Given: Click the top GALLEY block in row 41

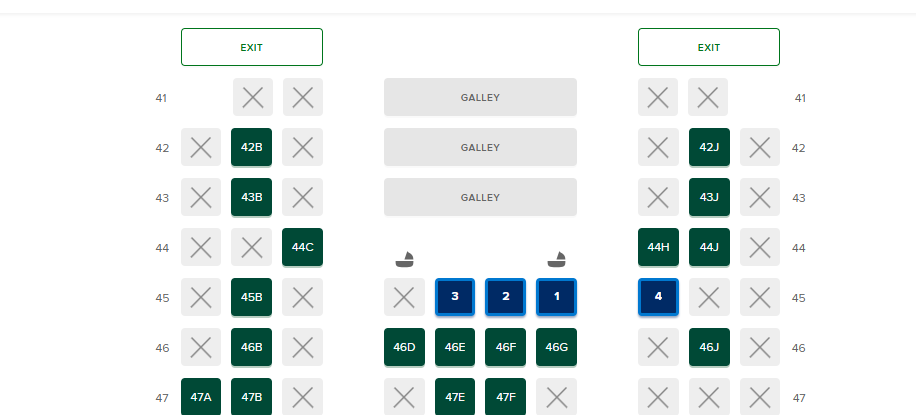Looking at the screenshot, I should click(480, 97).
